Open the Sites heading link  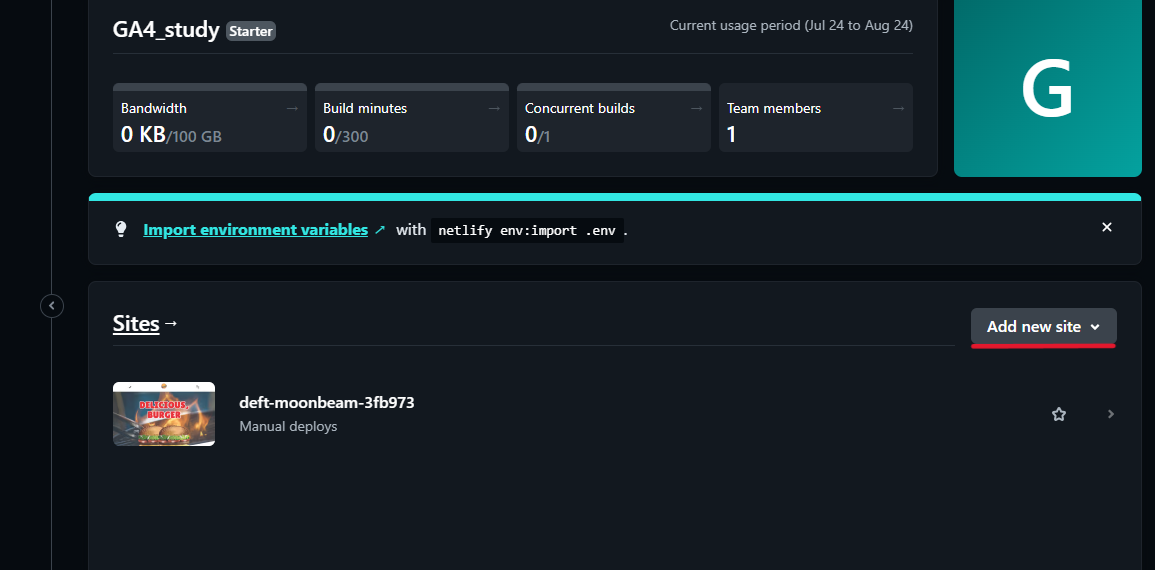(136, 323)
